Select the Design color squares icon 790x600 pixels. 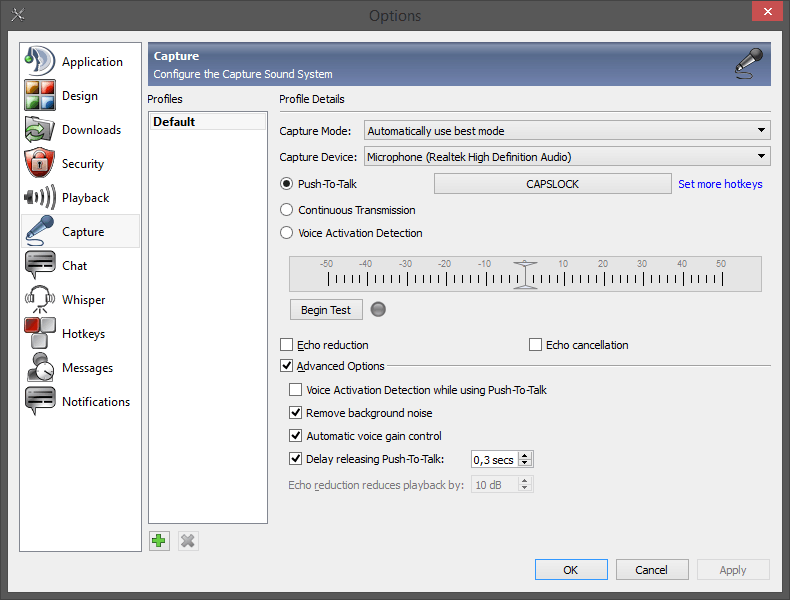click(x=40, y=95)
